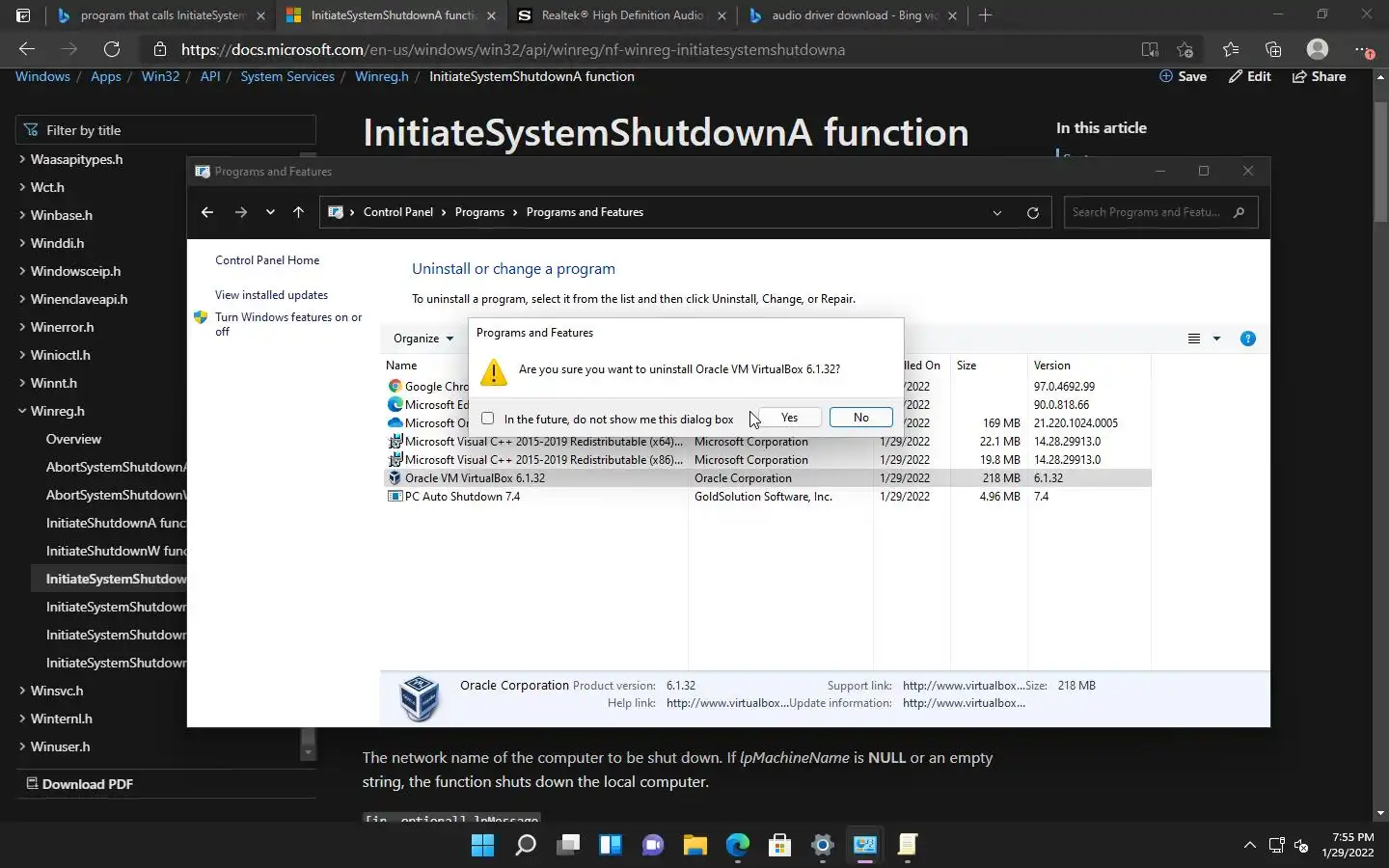Select Microsoft Visual C++ Redistributable (x86) row

(768, 460)
